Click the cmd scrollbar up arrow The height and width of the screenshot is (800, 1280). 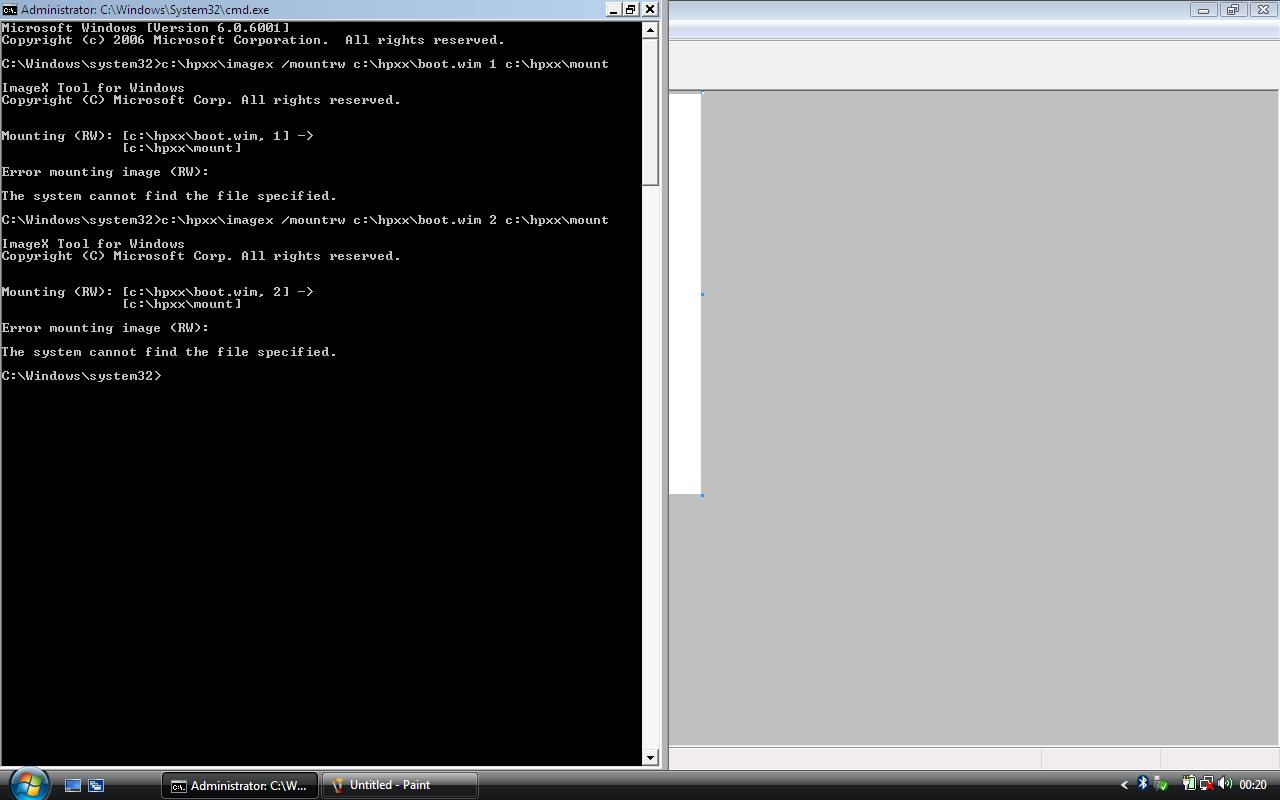[650, 30]
